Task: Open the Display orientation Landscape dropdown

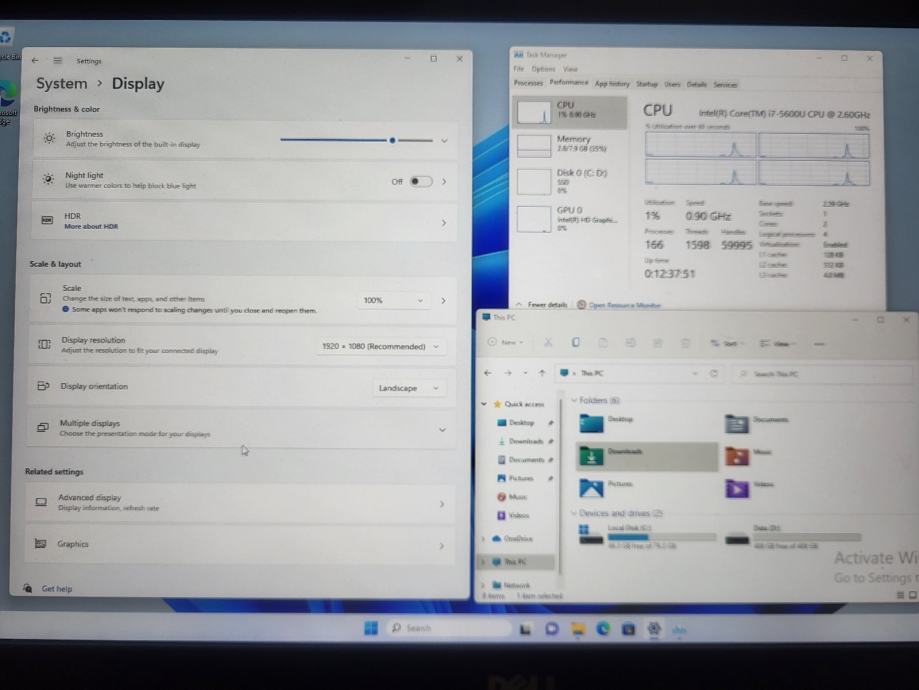Action: tap(408, 388)
